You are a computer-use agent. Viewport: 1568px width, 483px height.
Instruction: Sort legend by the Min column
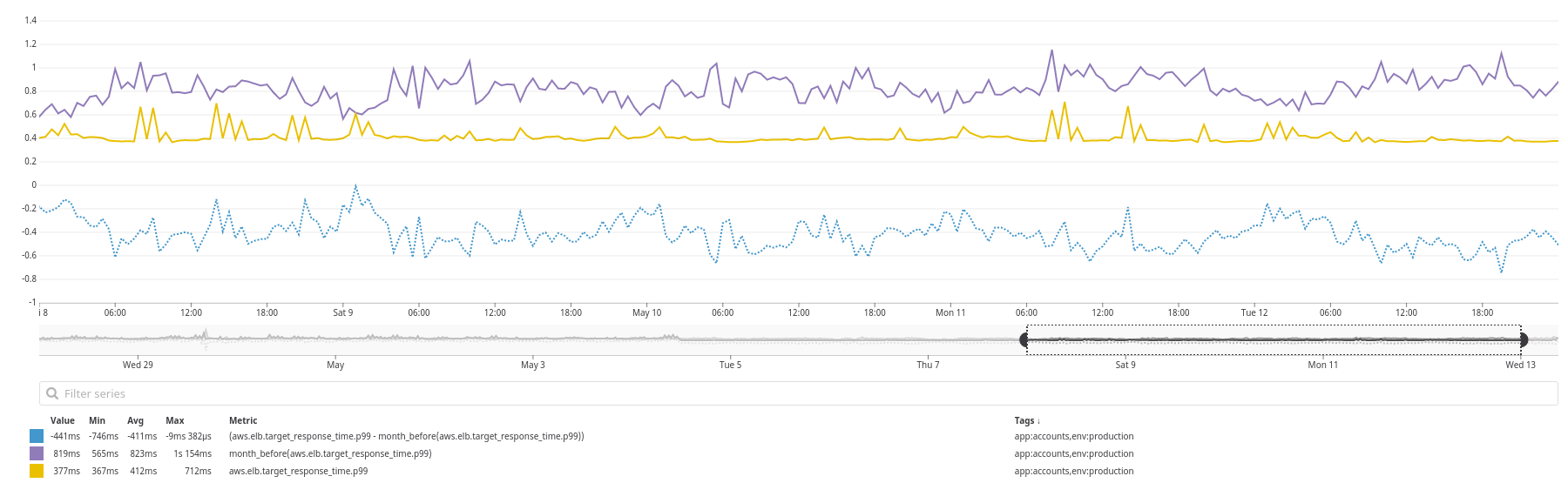pos(97,420)
